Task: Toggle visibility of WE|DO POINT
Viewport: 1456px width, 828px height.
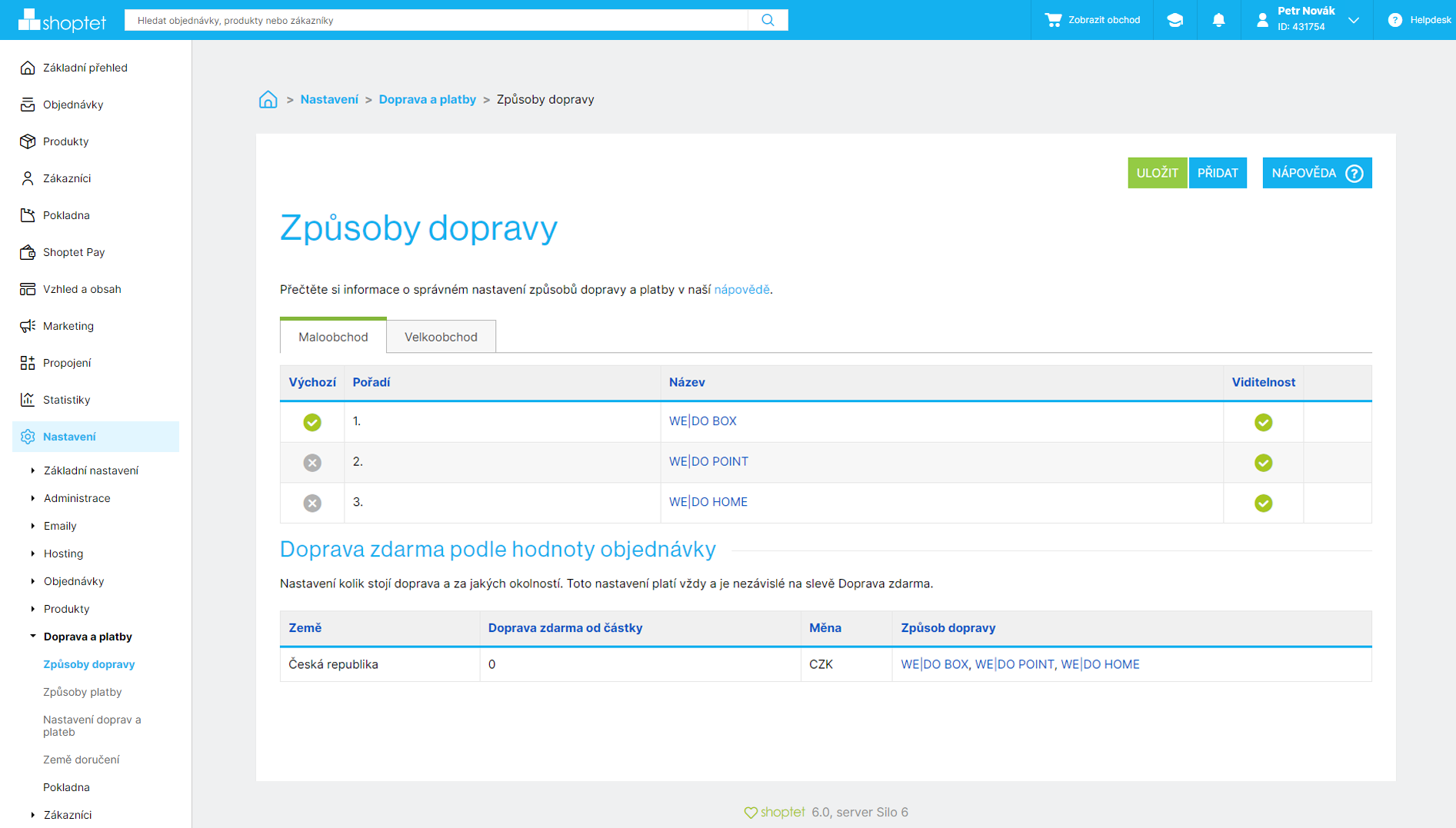Action: point(1263,463)
